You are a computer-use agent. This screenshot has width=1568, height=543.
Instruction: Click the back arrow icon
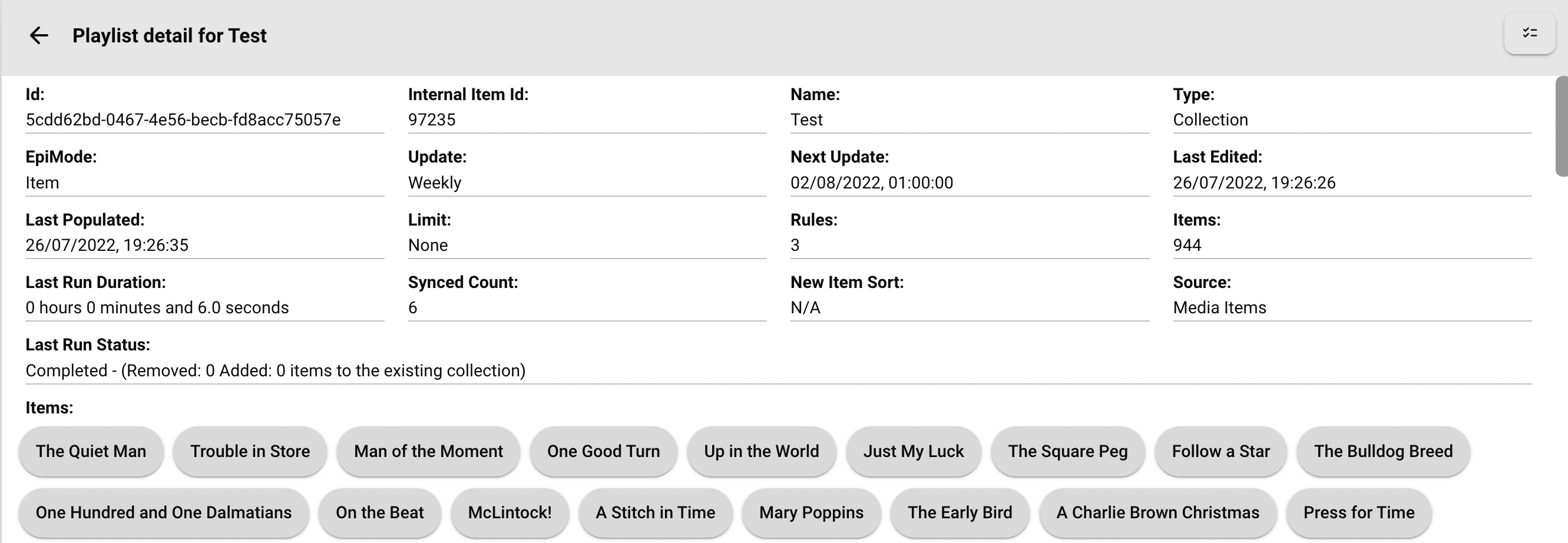click(39, 35)
